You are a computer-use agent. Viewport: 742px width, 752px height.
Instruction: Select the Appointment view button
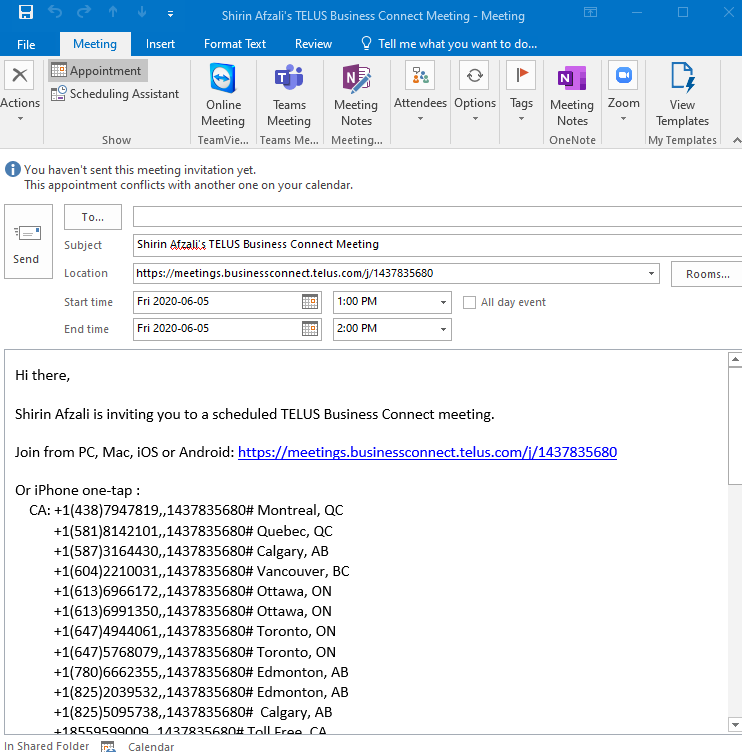coord(98,70)
